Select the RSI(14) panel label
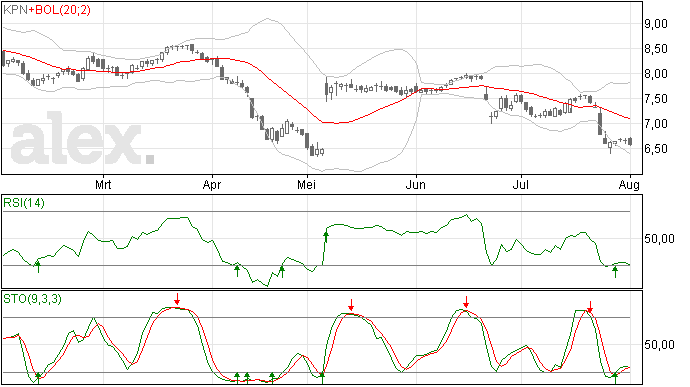This screenshot has height=387, width=690. pyautogui.click(x=24, y=203)
